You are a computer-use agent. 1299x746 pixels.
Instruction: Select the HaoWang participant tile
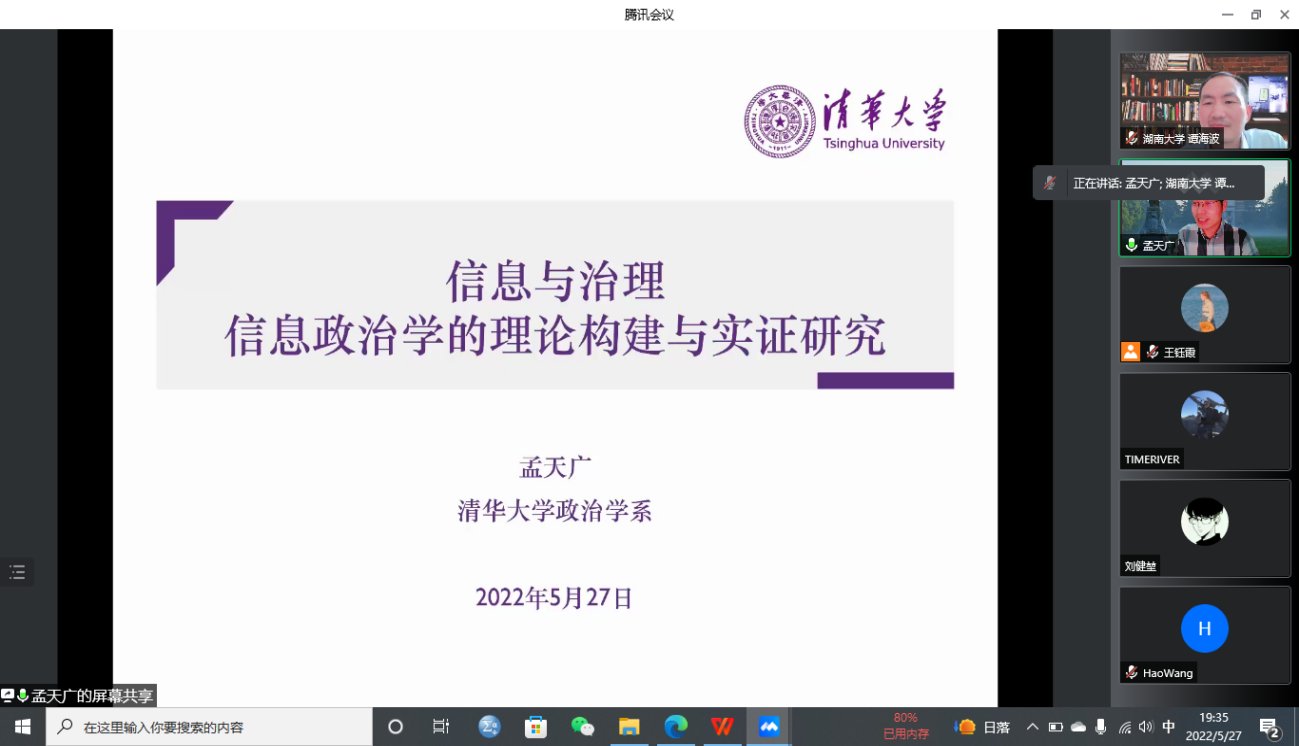(1204, 635)
